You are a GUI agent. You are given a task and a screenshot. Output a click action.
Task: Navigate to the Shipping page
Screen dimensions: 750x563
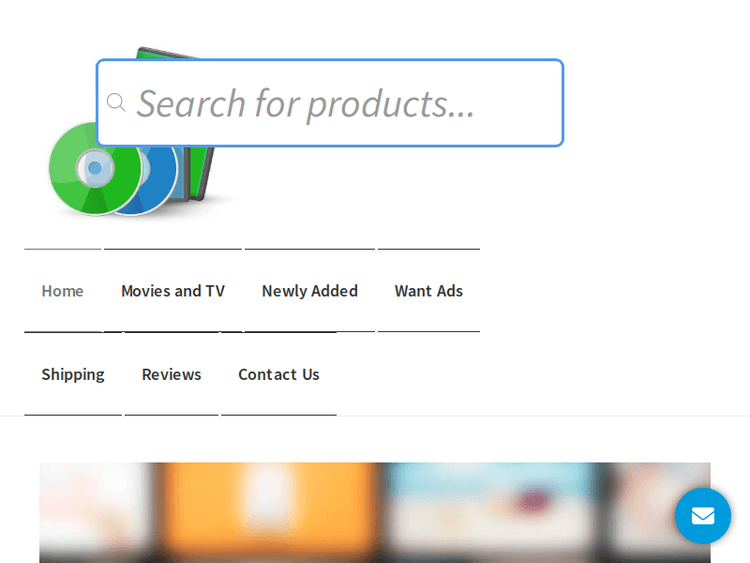point(73,374)
